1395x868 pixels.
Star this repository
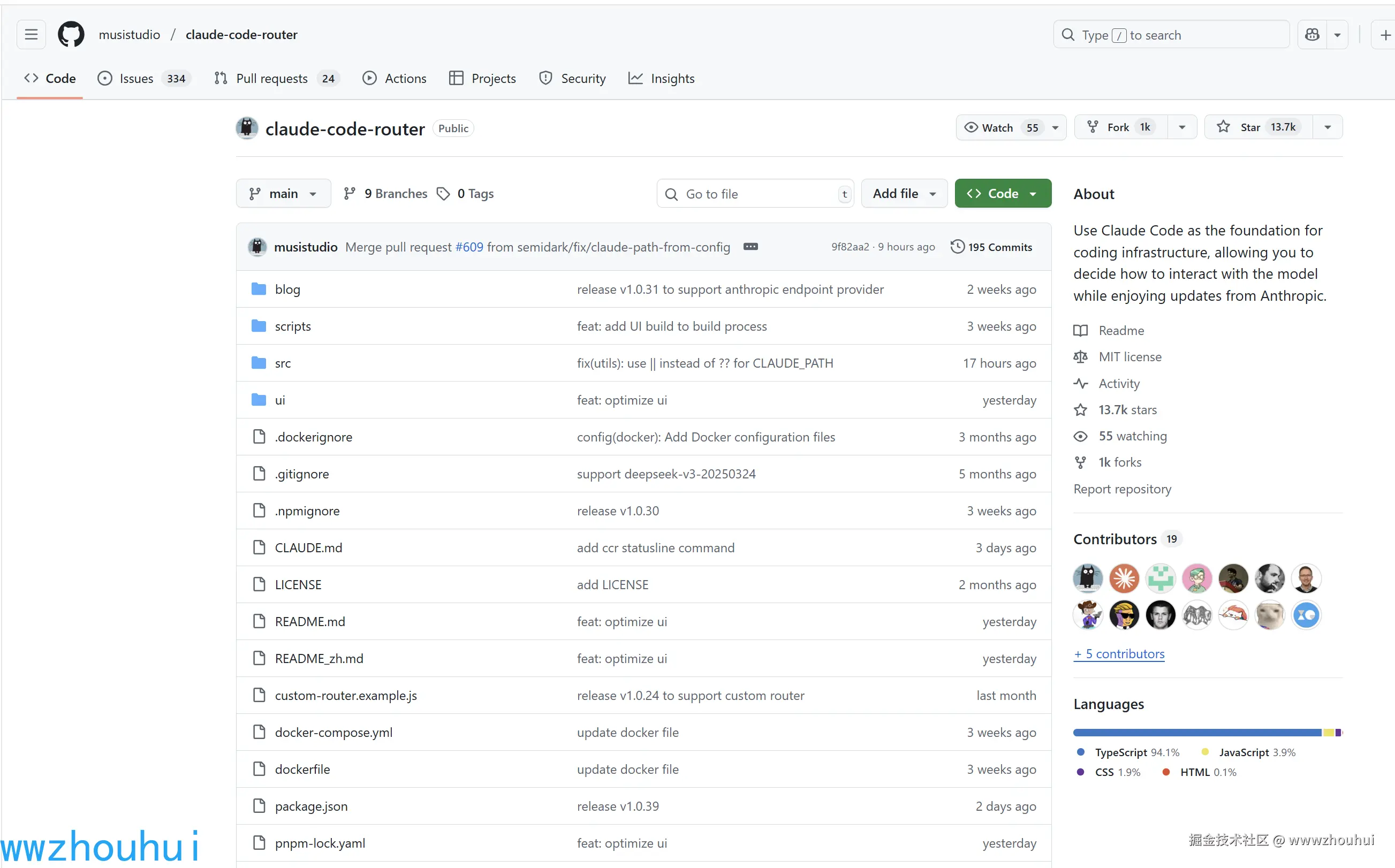1258,127
